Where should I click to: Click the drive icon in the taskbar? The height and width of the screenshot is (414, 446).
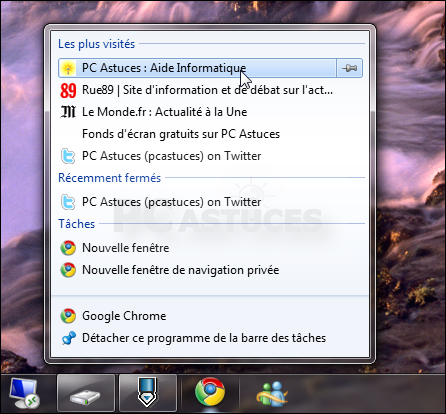coord(86,393)
